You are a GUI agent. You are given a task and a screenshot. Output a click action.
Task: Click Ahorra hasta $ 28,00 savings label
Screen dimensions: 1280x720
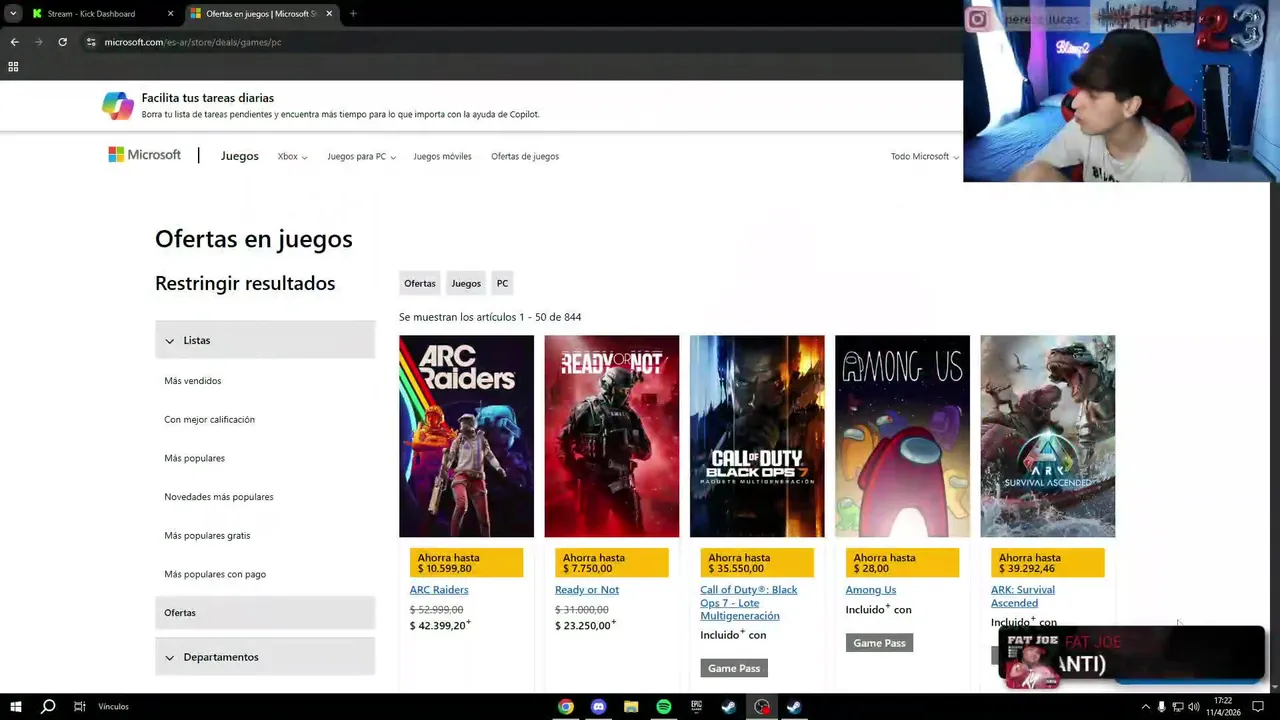[902, 563]
